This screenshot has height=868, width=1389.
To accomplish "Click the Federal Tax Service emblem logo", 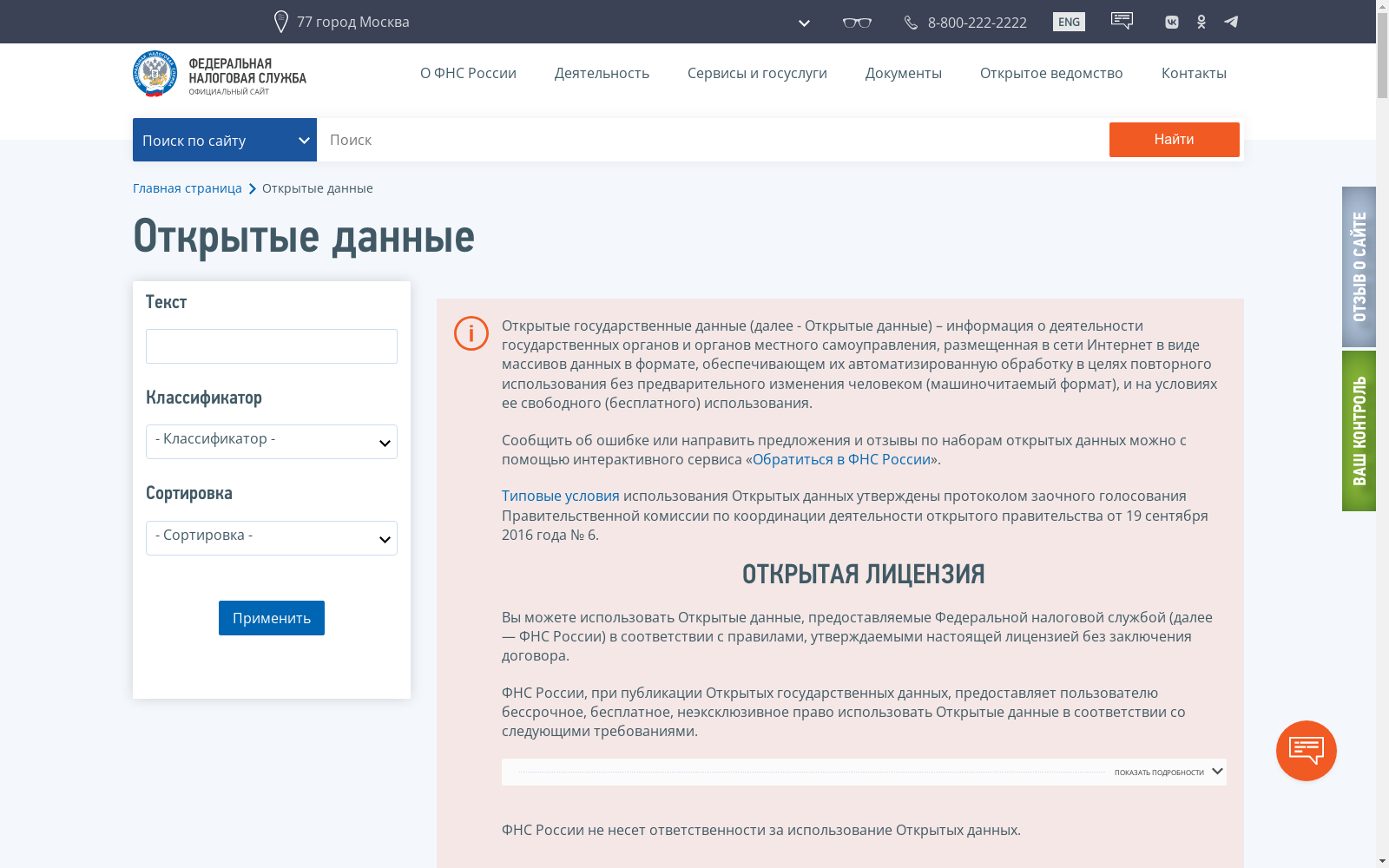I will coord(155,74).
